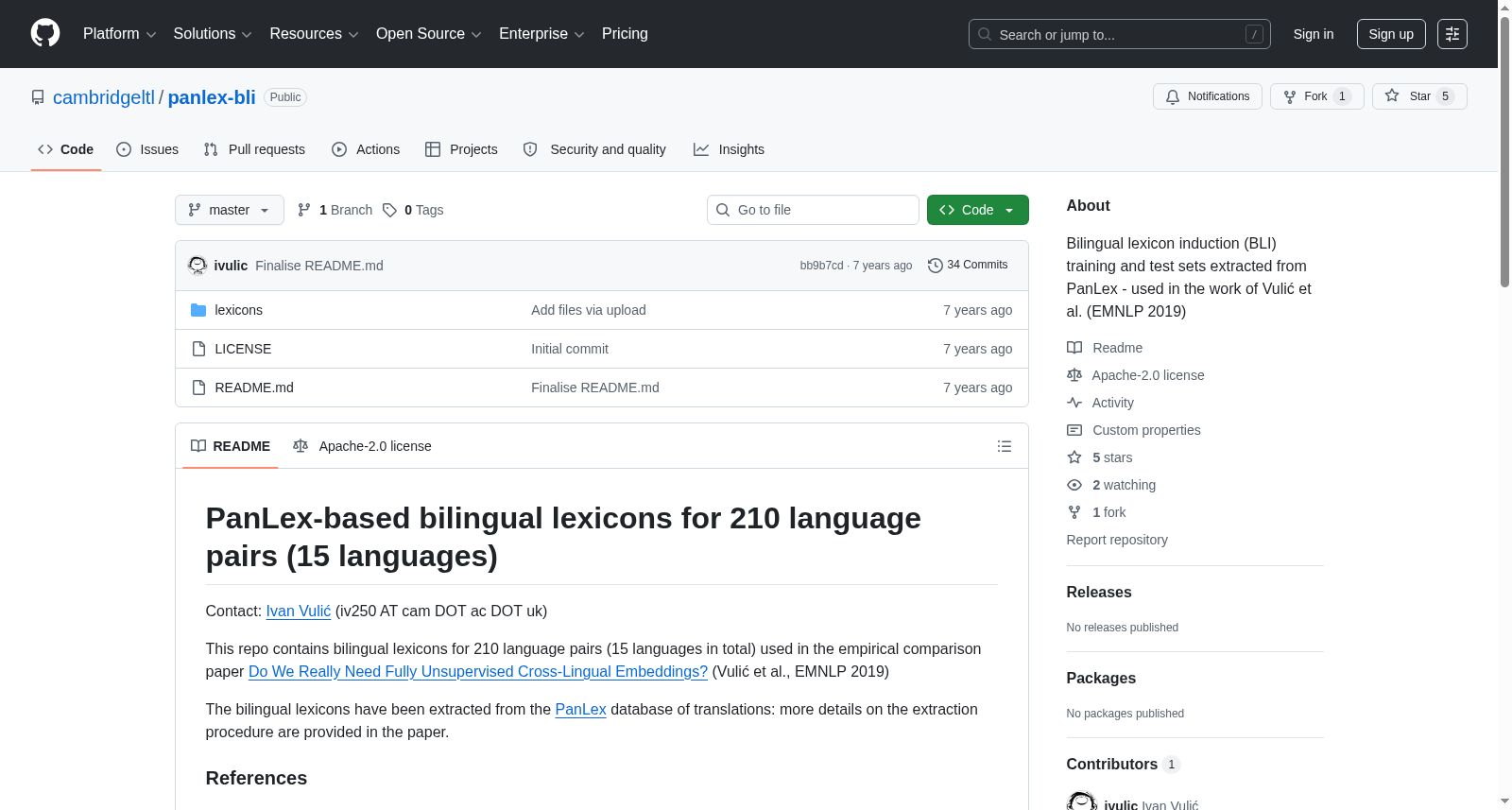Viewport: 1512px width, 810px height.
Task: Click the Sign in link
Action: [x=1314, y=34]
